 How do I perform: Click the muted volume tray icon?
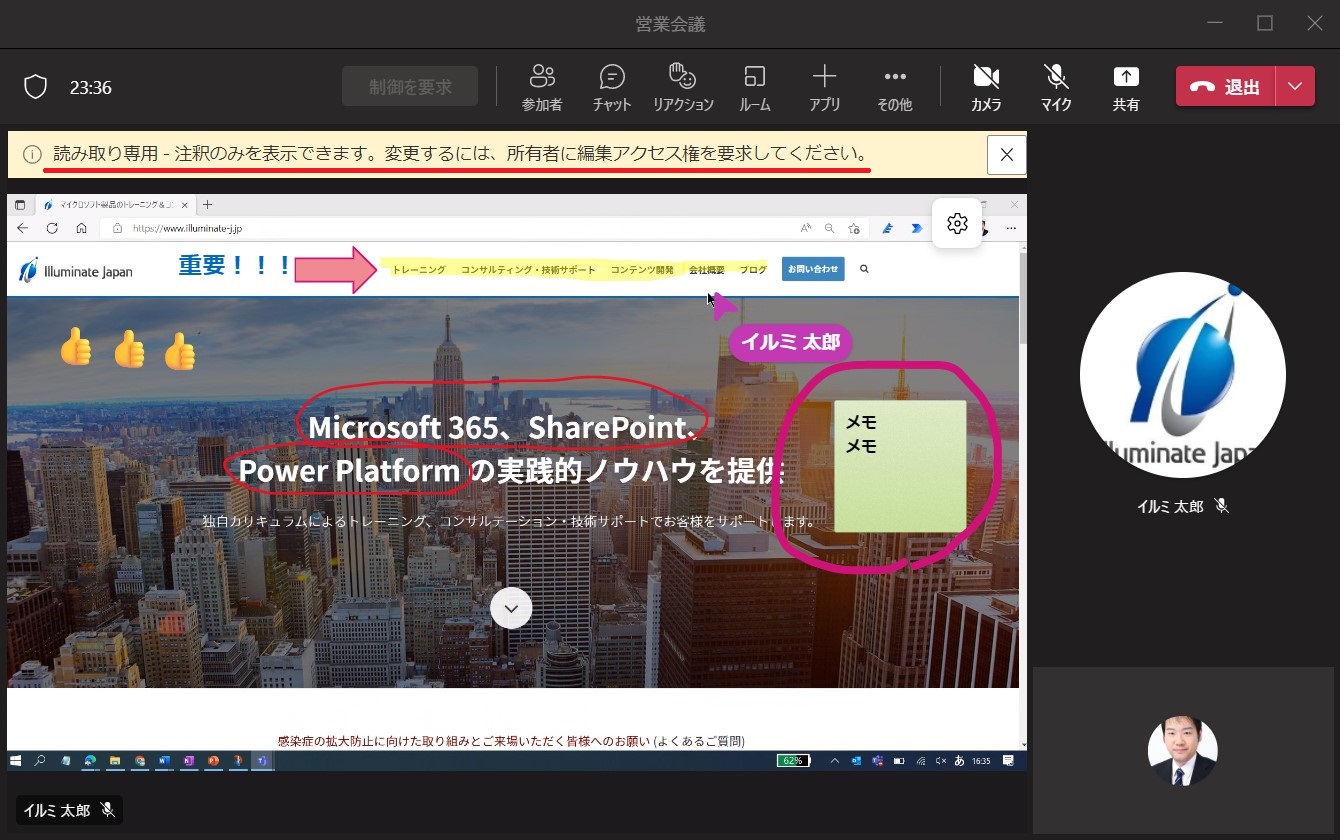tap(941, 761)
